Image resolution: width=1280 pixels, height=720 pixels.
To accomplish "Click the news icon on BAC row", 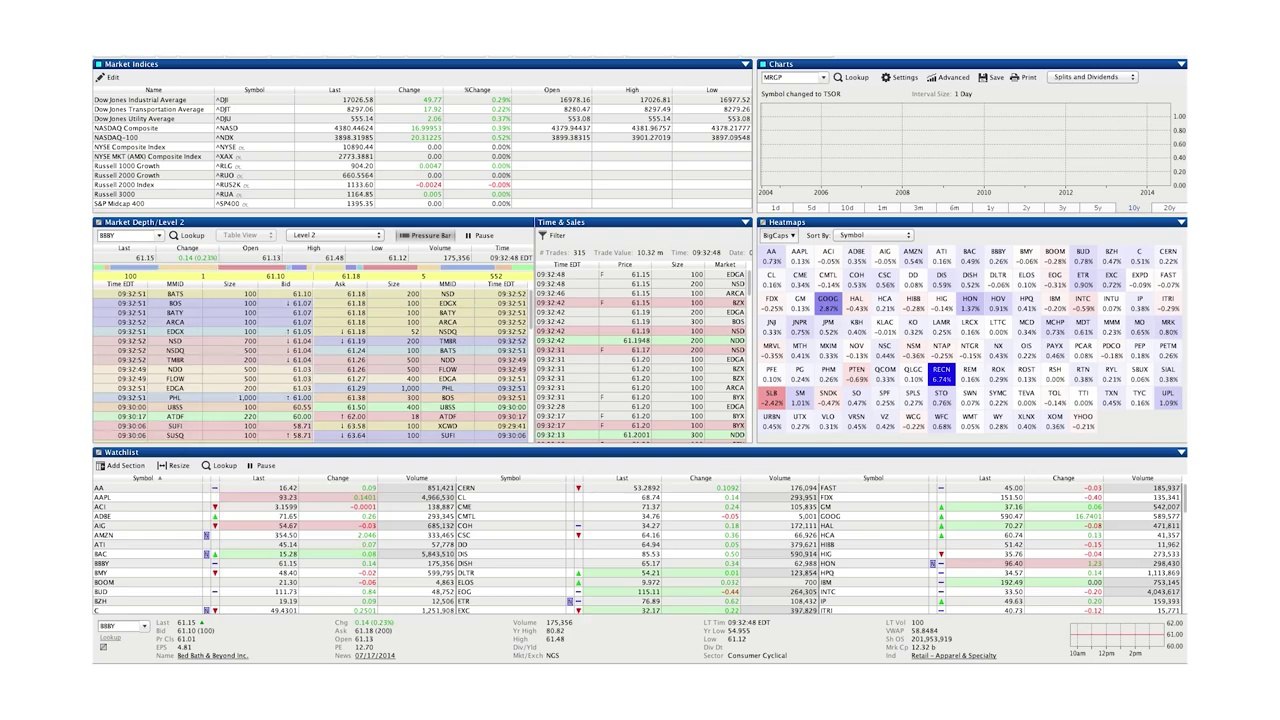I will click(x=207, y=554).
